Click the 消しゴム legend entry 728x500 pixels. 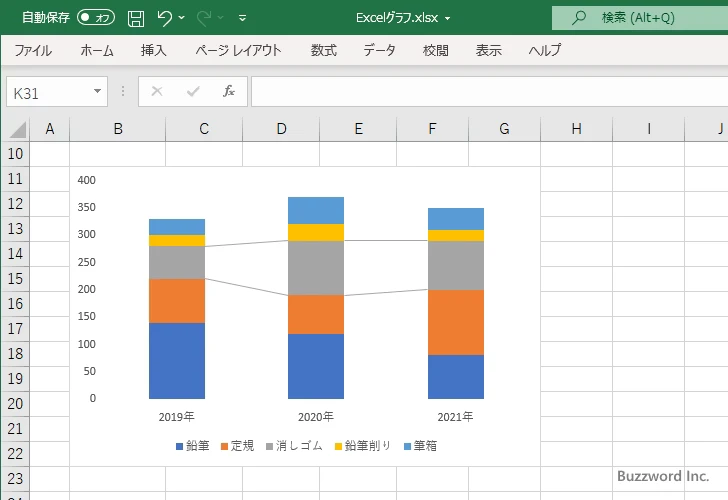[294, 446]
